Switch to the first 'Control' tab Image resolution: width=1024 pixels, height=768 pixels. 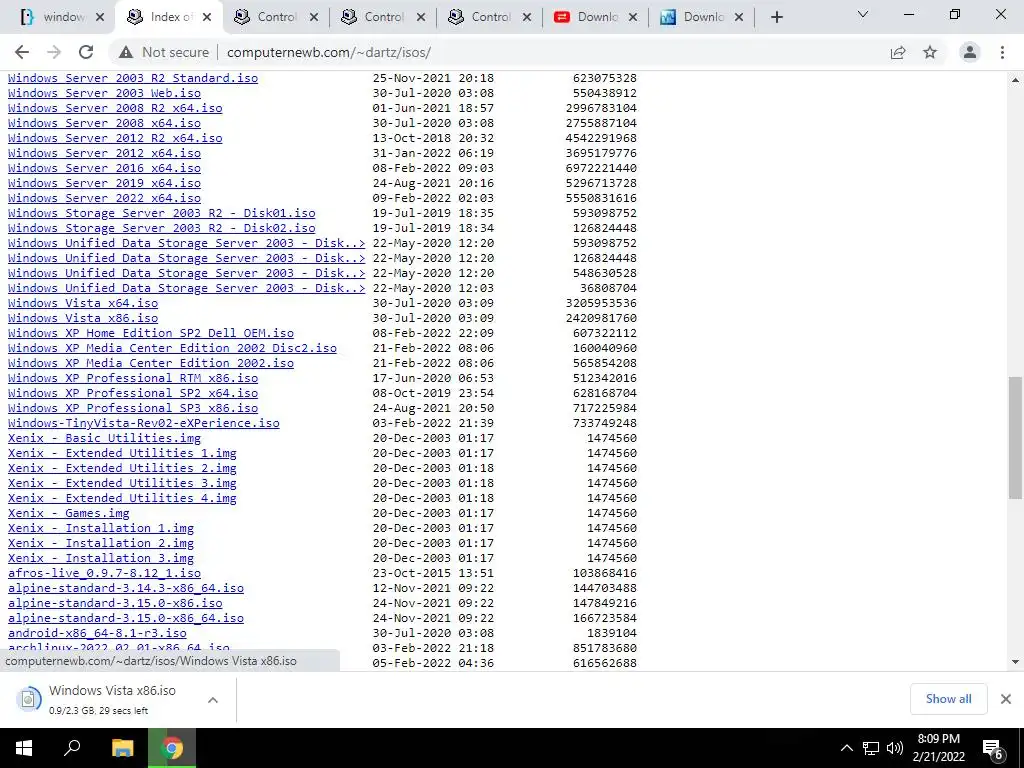point(274,18)
